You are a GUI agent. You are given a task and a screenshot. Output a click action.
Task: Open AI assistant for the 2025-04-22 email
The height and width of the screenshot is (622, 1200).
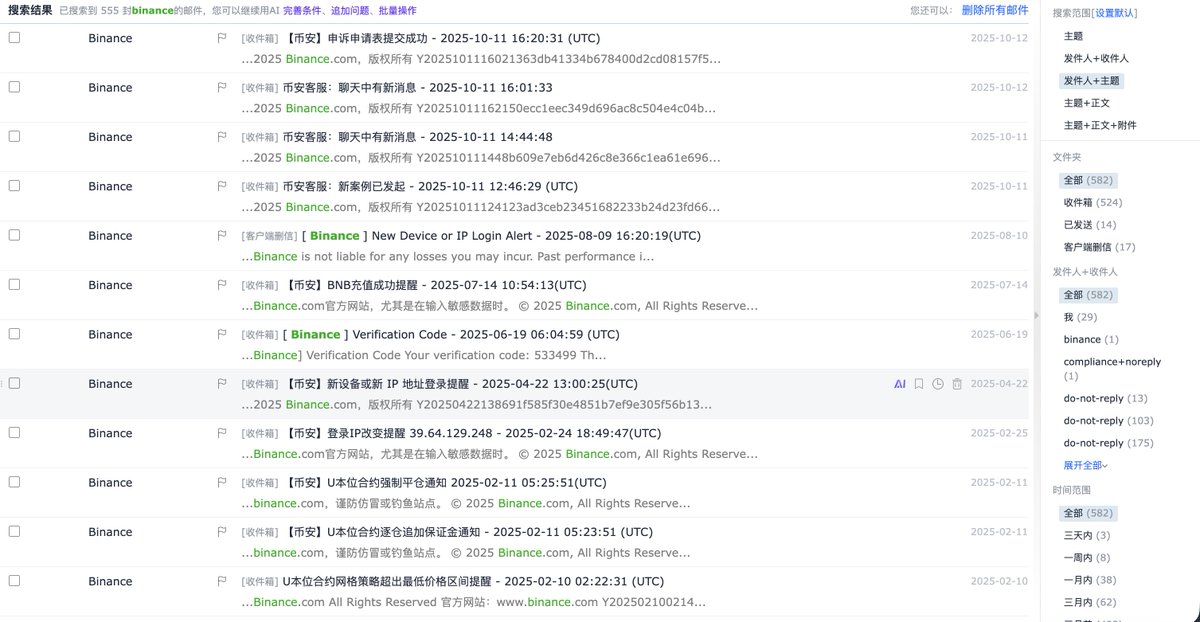[x=900, y=384]
